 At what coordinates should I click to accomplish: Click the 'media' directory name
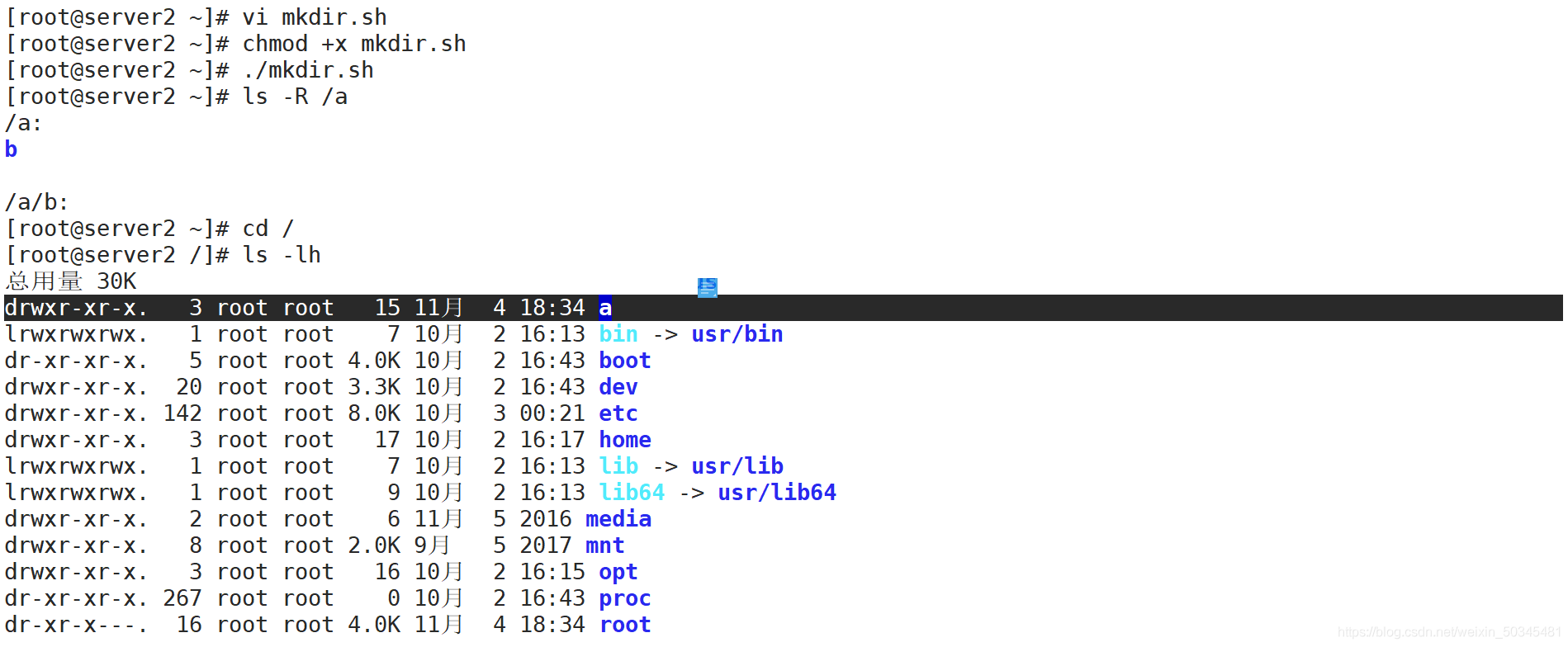point(618,519)
